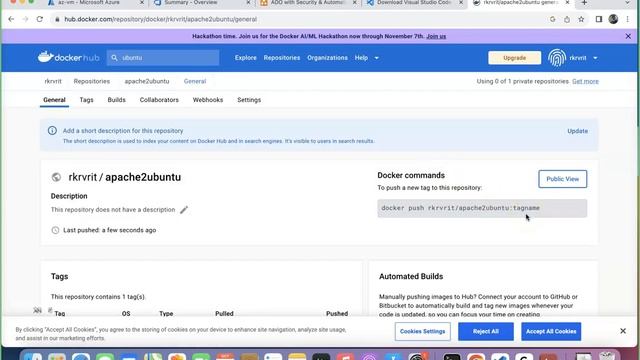Click the Docker Hub logo
640x360 pixels.
pyautogui.click(x=68, y=57)
